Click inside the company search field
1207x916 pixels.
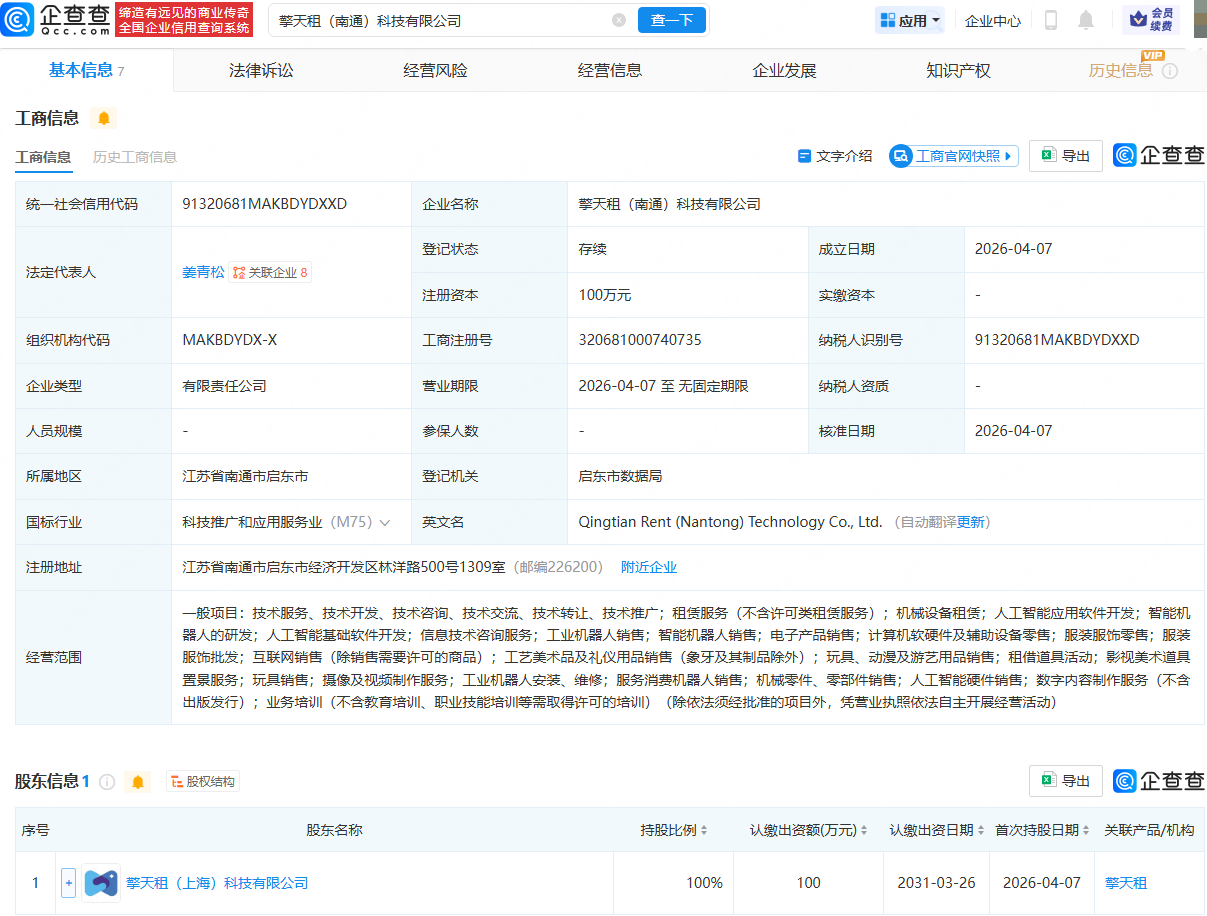pos(440,20)
